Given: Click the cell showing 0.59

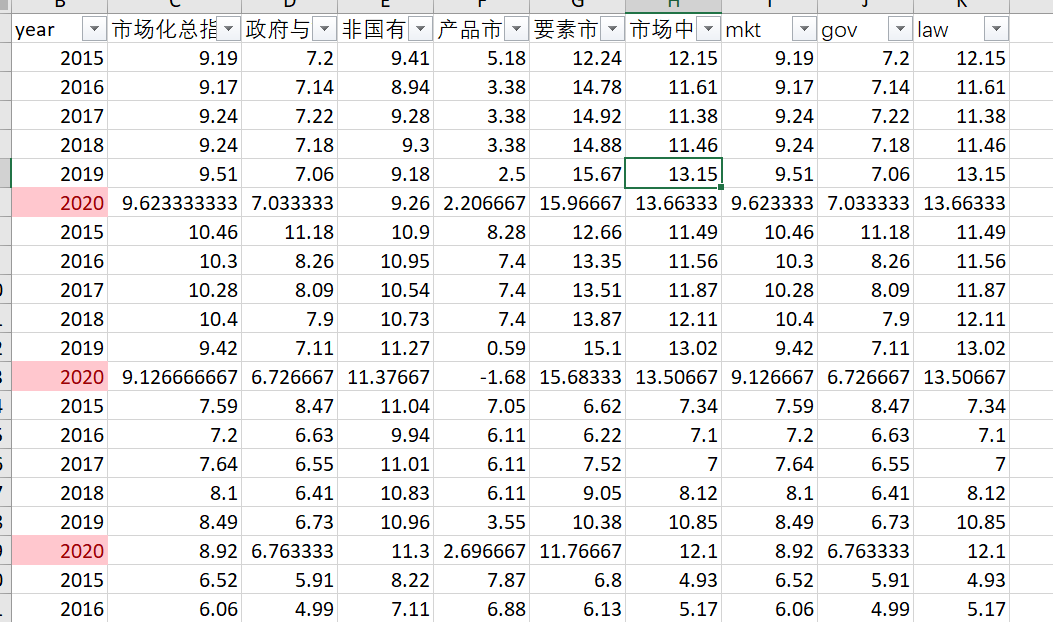Looking at the screenshot, I should pos(482,347).
